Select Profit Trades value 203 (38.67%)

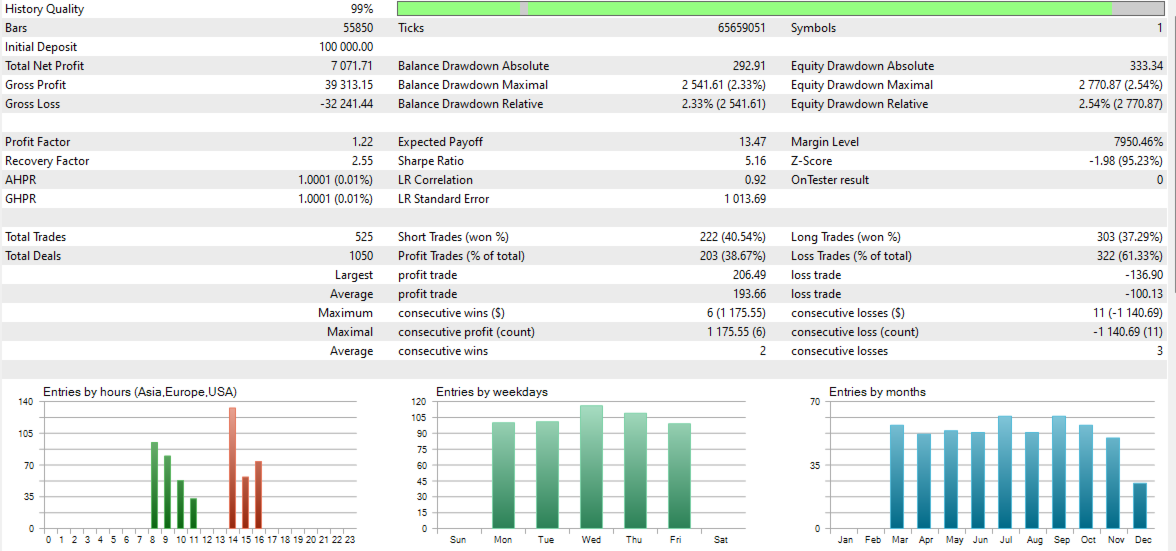pyautogui.click(x=731, y=256)
